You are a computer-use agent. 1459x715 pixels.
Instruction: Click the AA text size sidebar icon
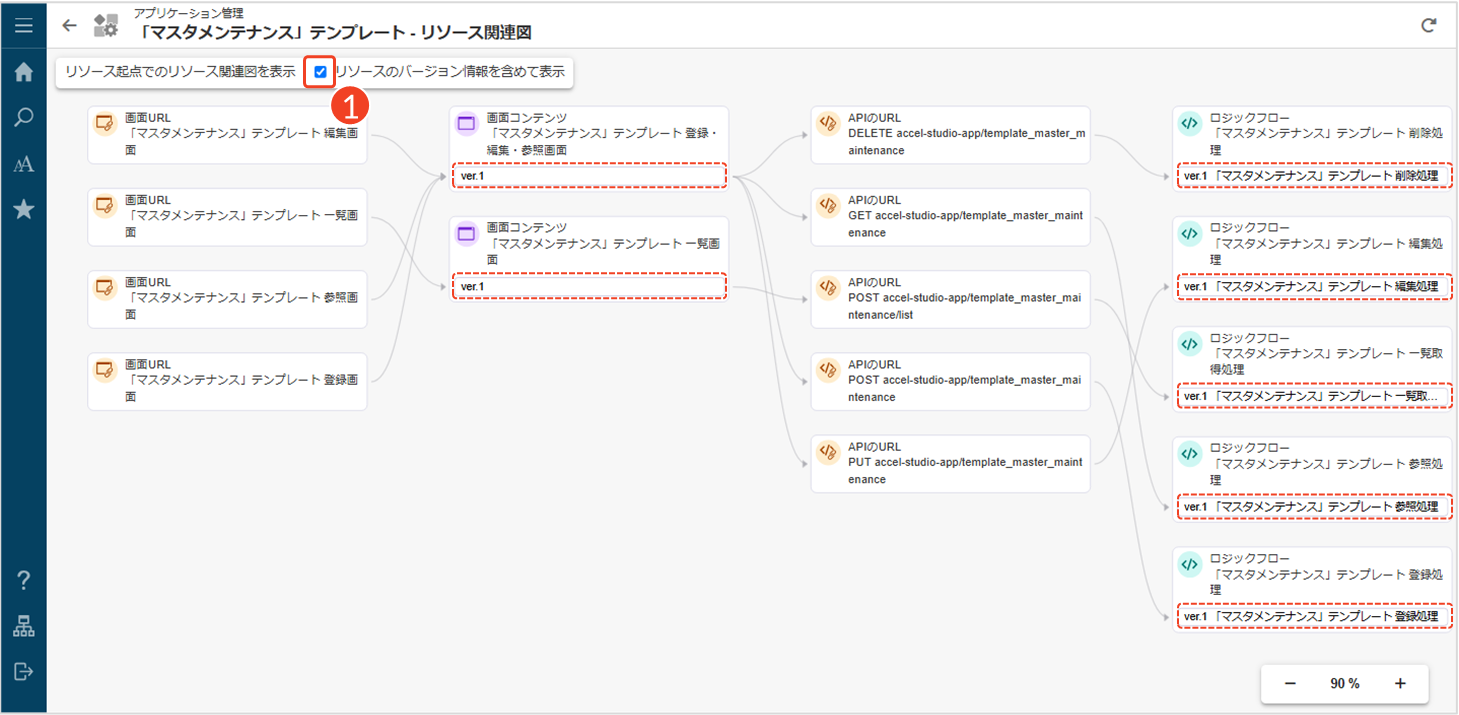pos(23,164)
